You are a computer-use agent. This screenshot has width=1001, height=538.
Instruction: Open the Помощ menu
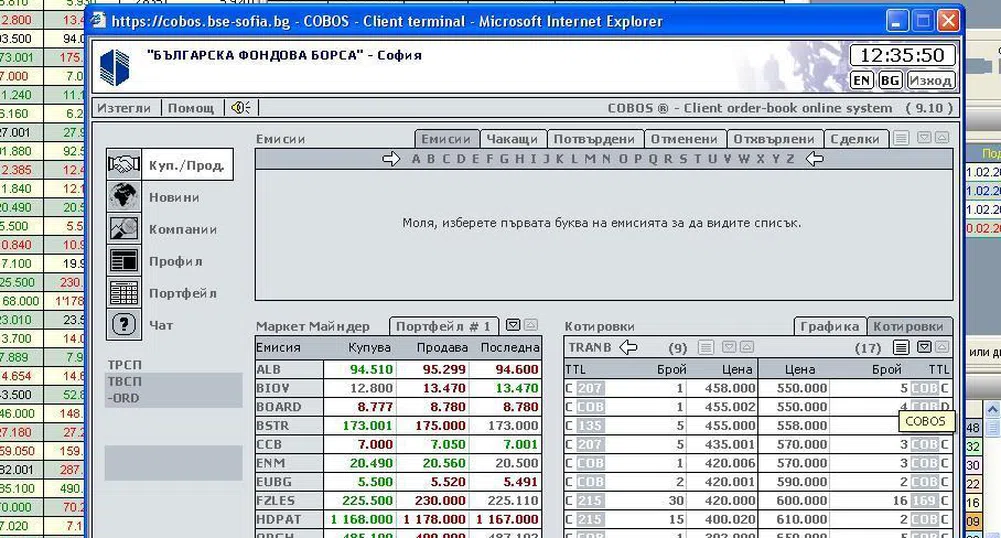(190, 108)
